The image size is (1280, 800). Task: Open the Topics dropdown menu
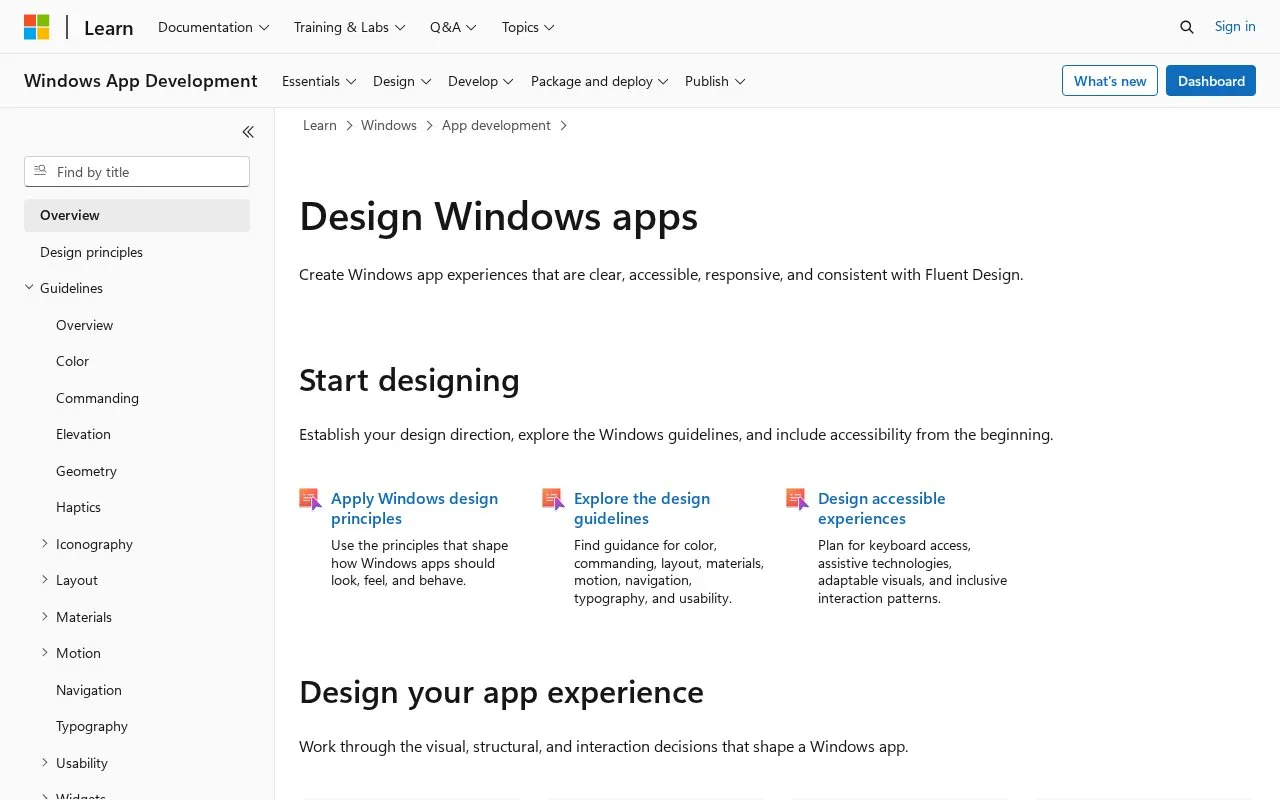click(x=529, y=27)
